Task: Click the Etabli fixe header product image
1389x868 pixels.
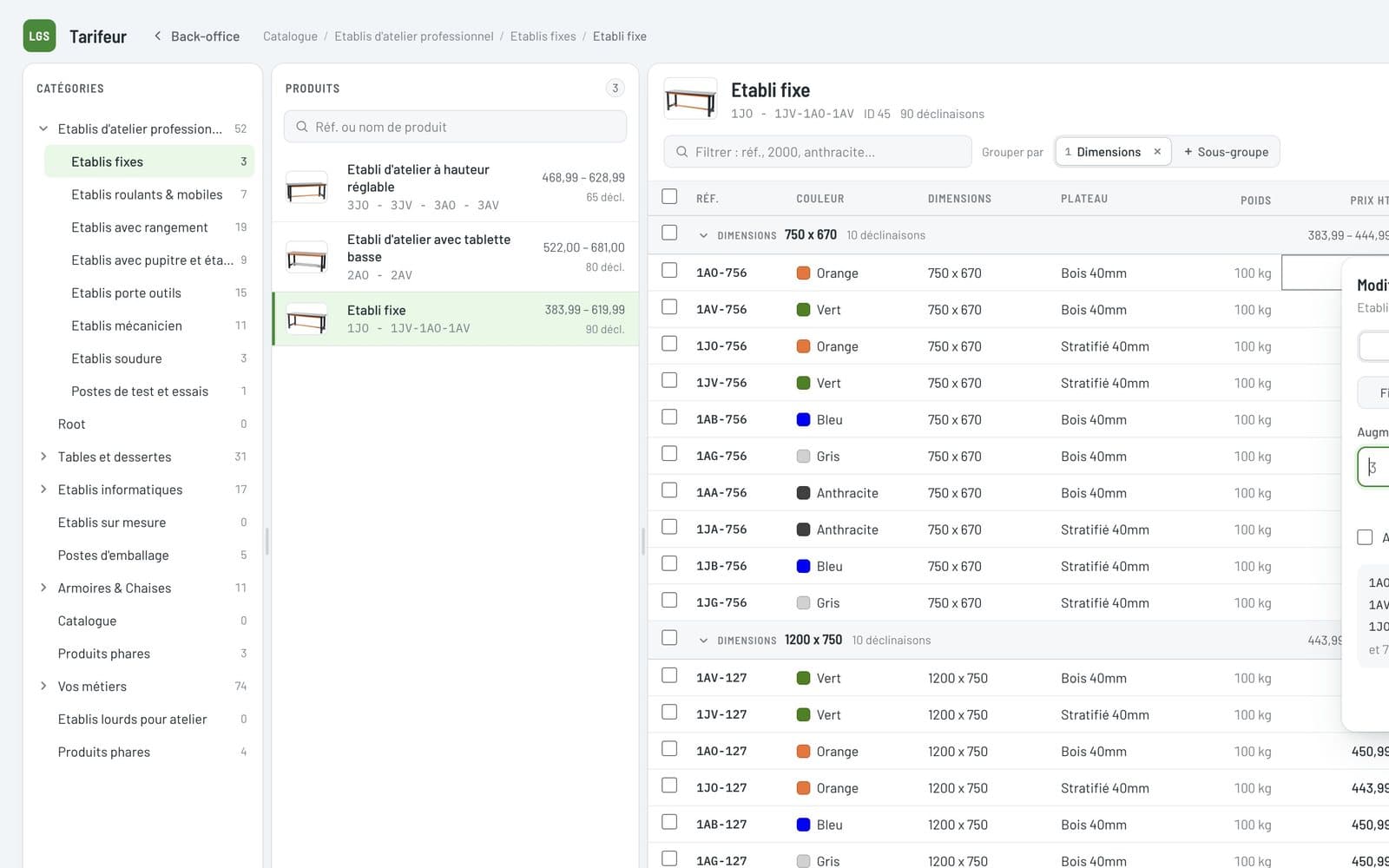Action: pyautogui.click(x=690, y=99)
